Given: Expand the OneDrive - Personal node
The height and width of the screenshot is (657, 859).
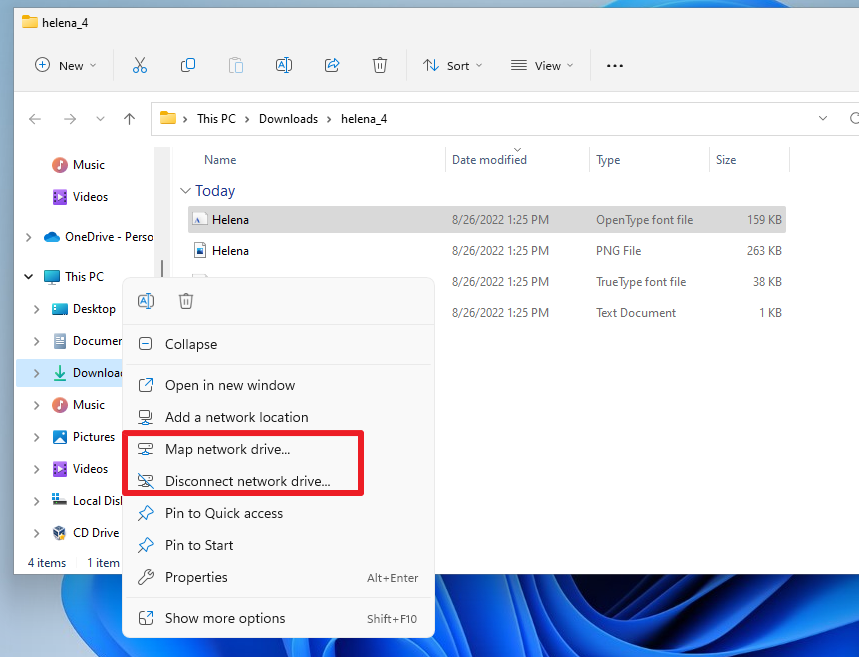Looking at the screenshot, I should (x=30, y=237).
